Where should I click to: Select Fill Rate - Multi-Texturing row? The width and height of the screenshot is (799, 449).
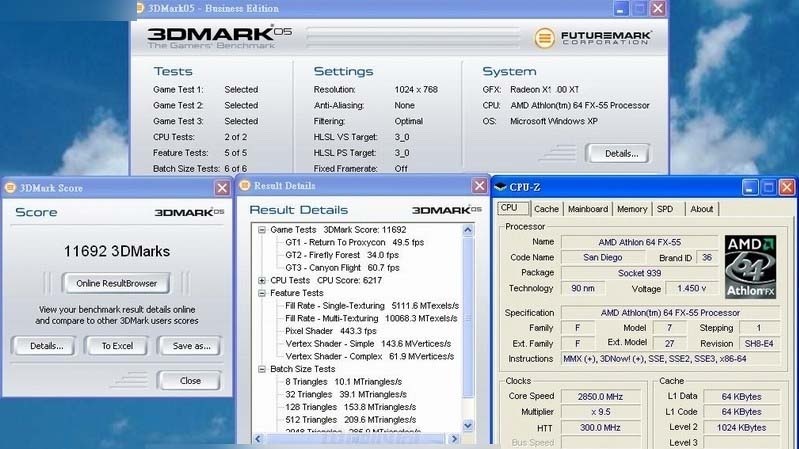(371, 319)
